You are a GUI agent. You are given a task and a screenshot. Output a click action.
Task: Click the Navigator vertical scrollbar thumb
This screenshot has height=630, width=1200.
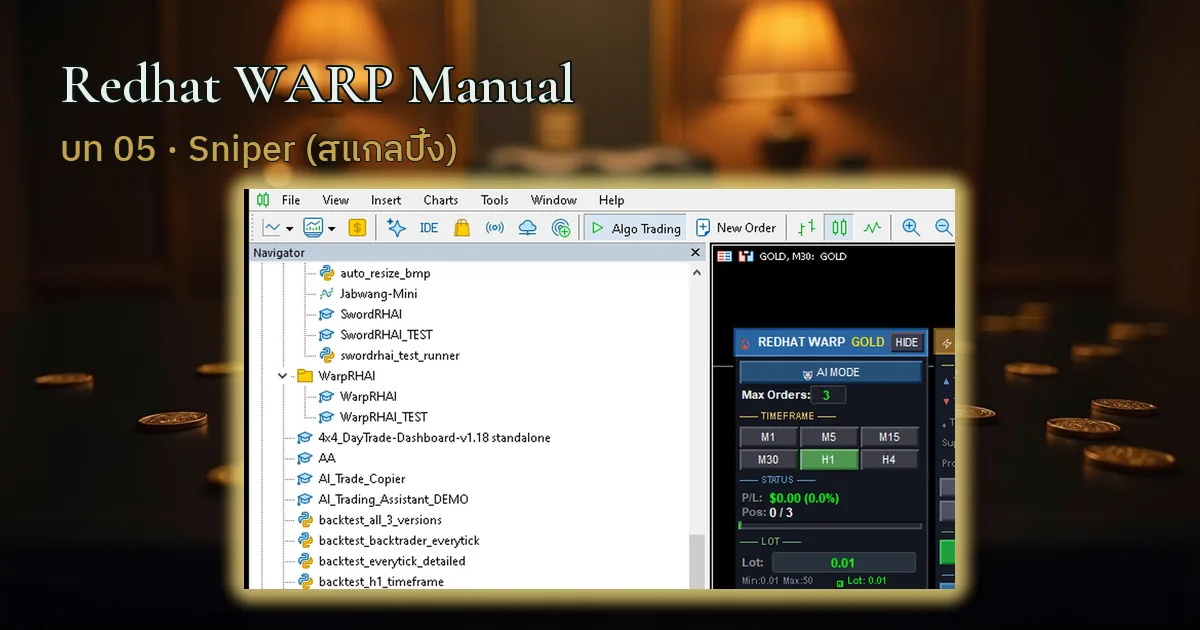(697, 561)
